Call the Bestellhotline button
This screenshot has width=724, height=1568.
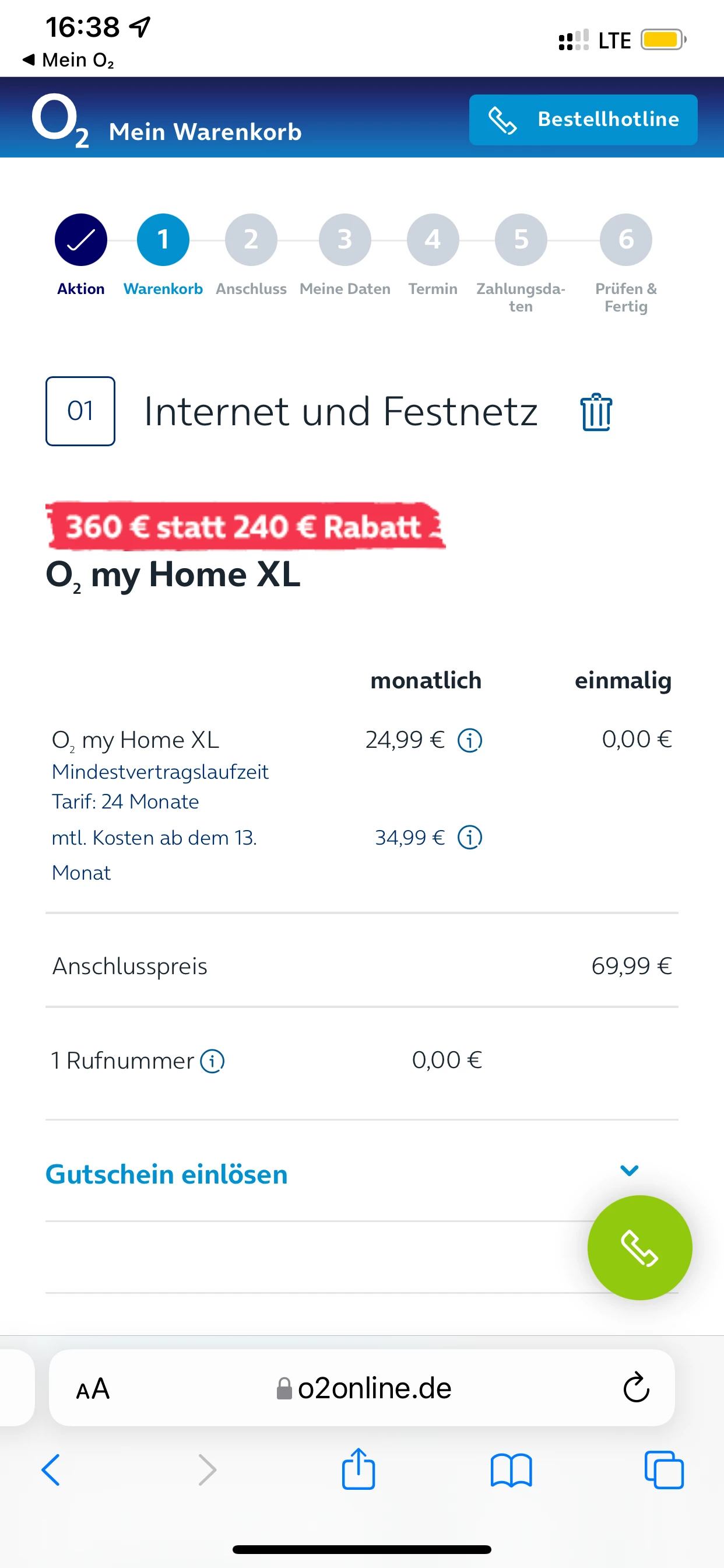[x=583, y=120]
